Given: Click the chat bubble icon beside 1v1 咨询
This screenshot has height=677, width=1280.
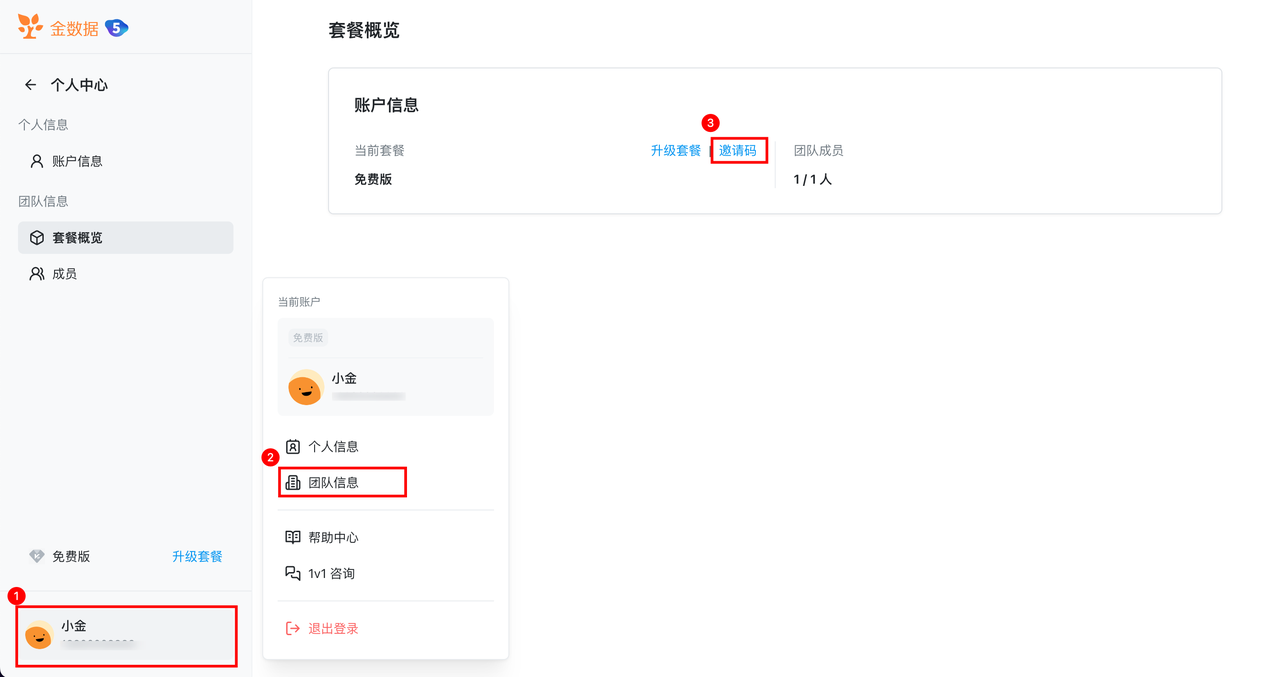Looking at the screenshot, I should (x=293, y=574).
